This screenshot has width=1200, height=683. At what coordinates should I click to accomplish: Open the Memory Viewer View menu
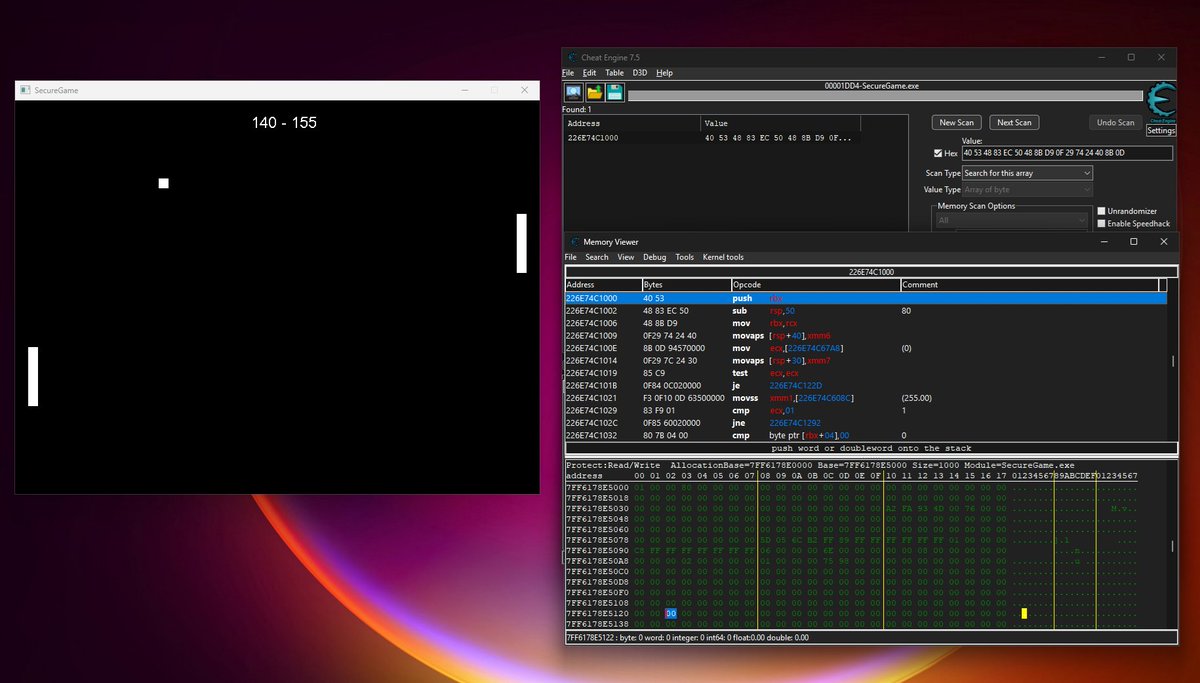[x=626, y=257]
